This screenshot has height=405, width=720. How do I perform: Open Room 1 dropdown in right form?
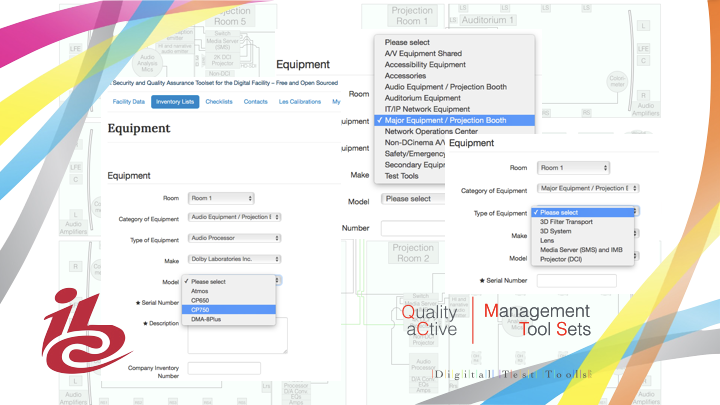[x=573, y=168]
